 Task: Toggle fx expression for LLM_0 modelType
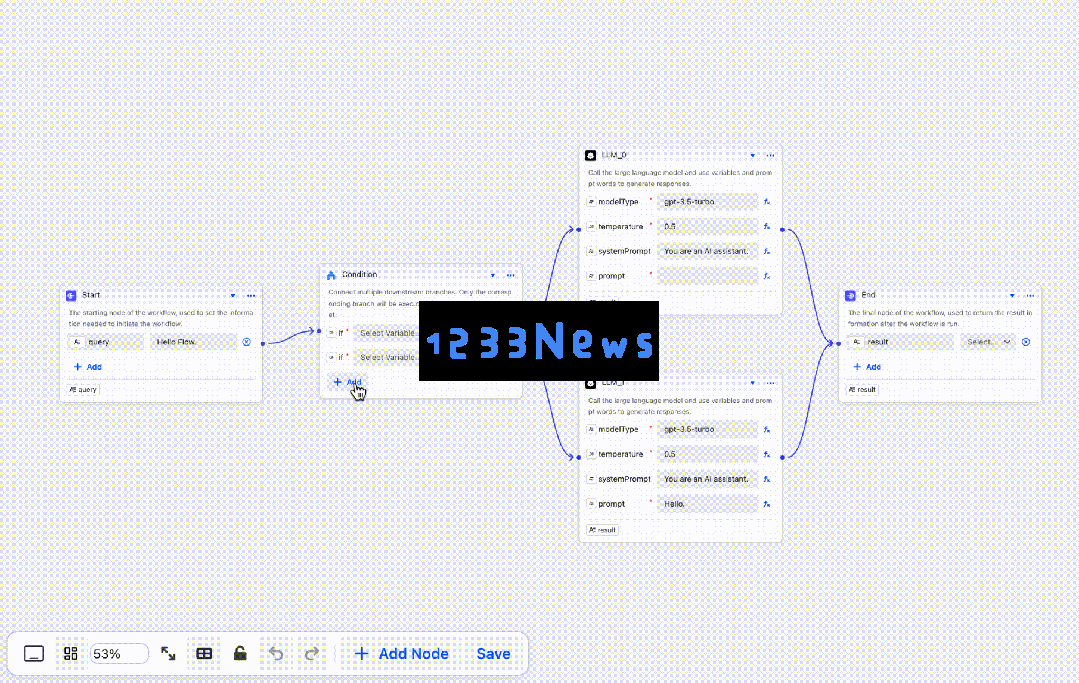(767, 202)
